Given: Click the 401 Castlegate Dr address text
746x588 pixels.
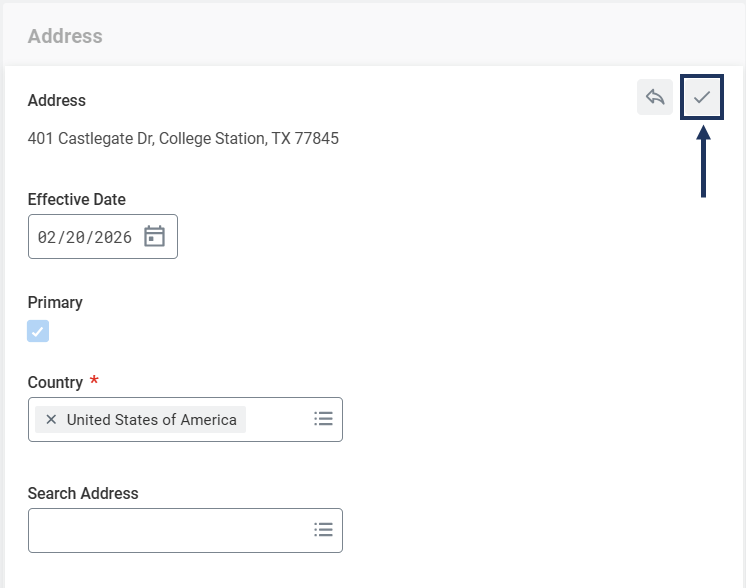Looking at the screenshot, I should (183, 139).
